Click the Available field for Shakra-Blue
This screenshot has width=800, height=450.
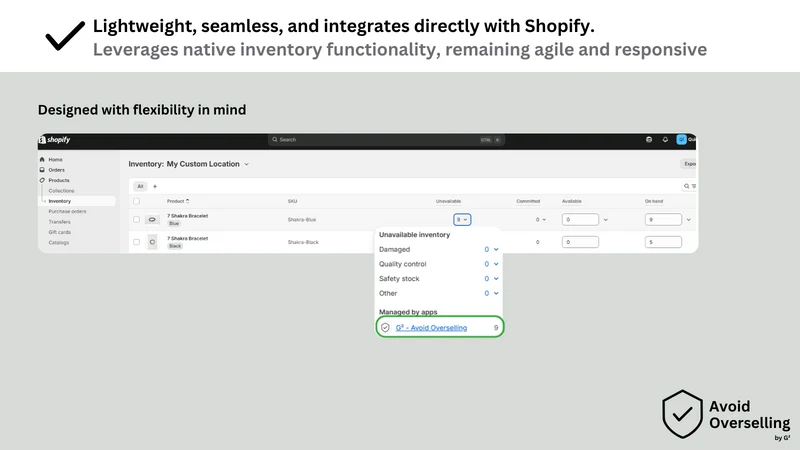pos(580,219)
